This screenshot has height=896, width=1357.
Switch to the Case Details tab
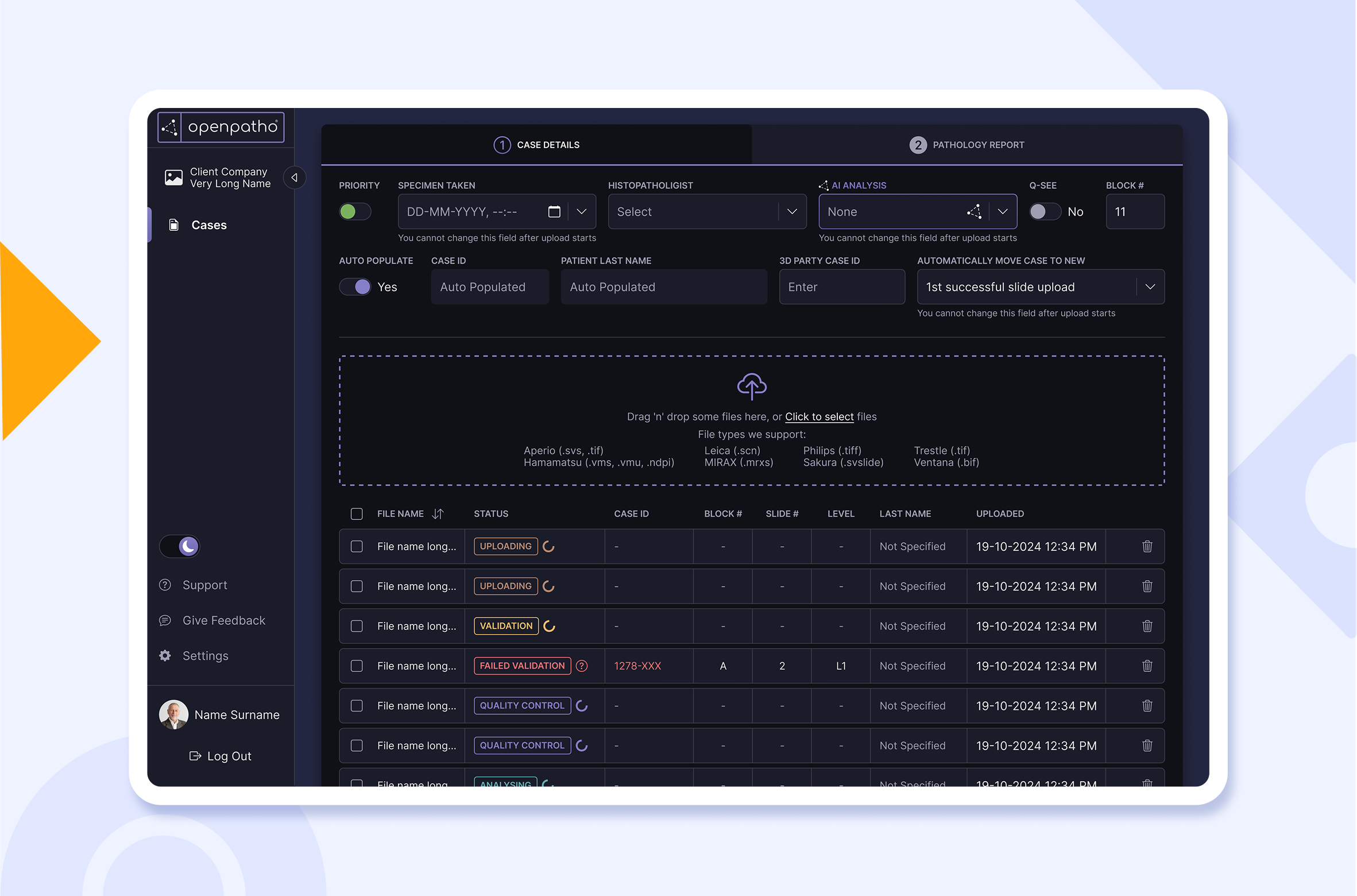point(536,145)
